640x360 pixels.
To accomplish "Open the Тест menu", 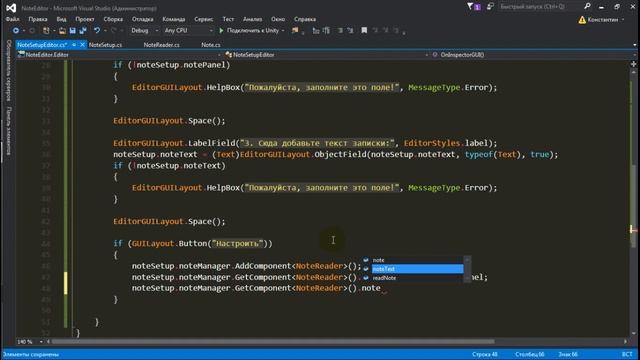I will (x=228, y=19).
